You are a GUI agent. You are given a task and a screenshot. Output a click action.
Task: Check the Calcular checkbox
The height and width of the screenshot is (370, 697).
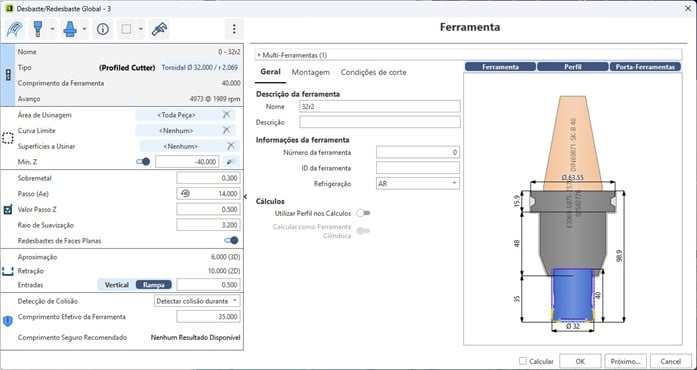click(x=523, y=361)
